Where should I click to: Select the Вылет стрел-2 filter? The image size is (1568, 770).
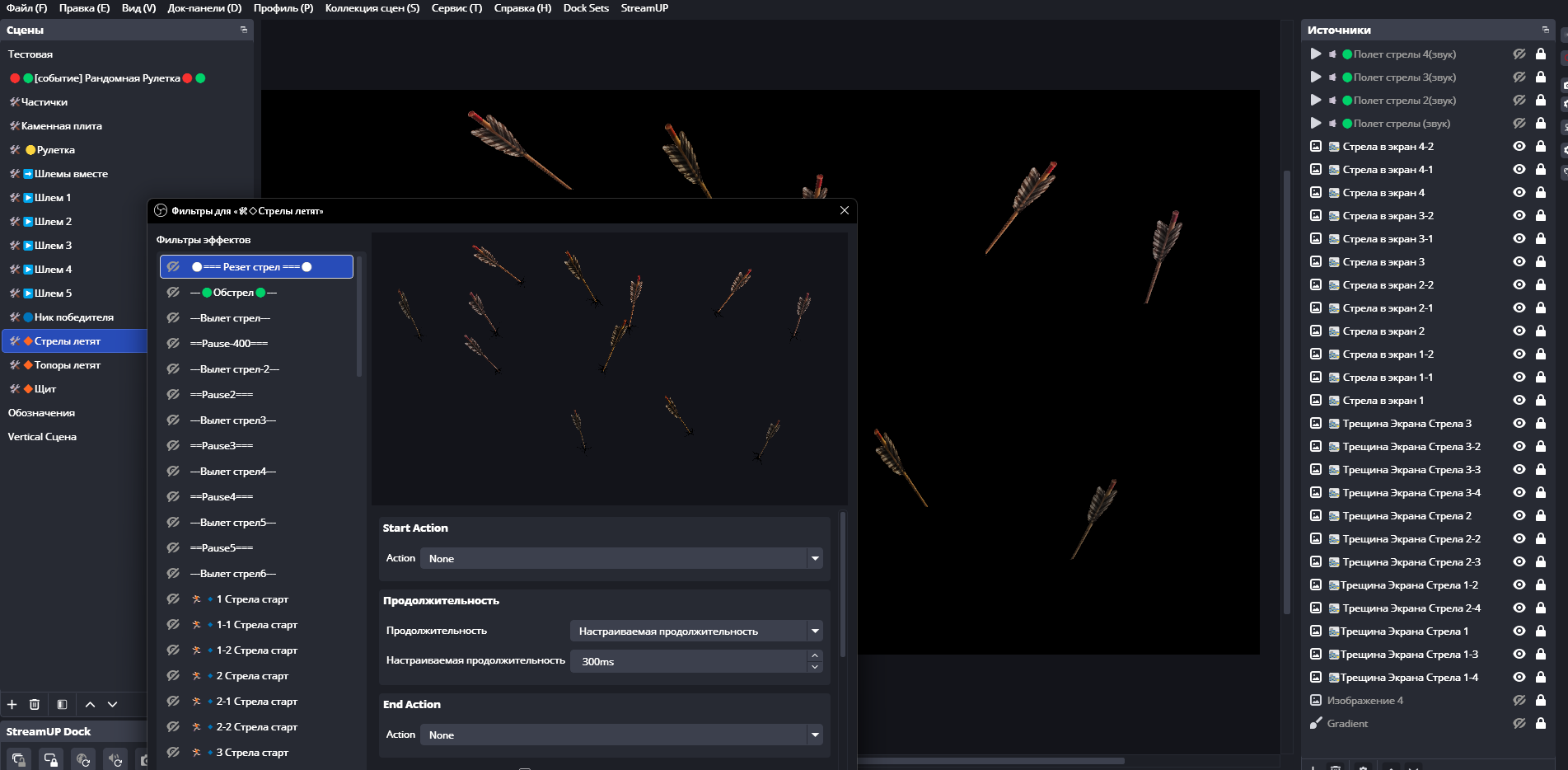(235, 369)
